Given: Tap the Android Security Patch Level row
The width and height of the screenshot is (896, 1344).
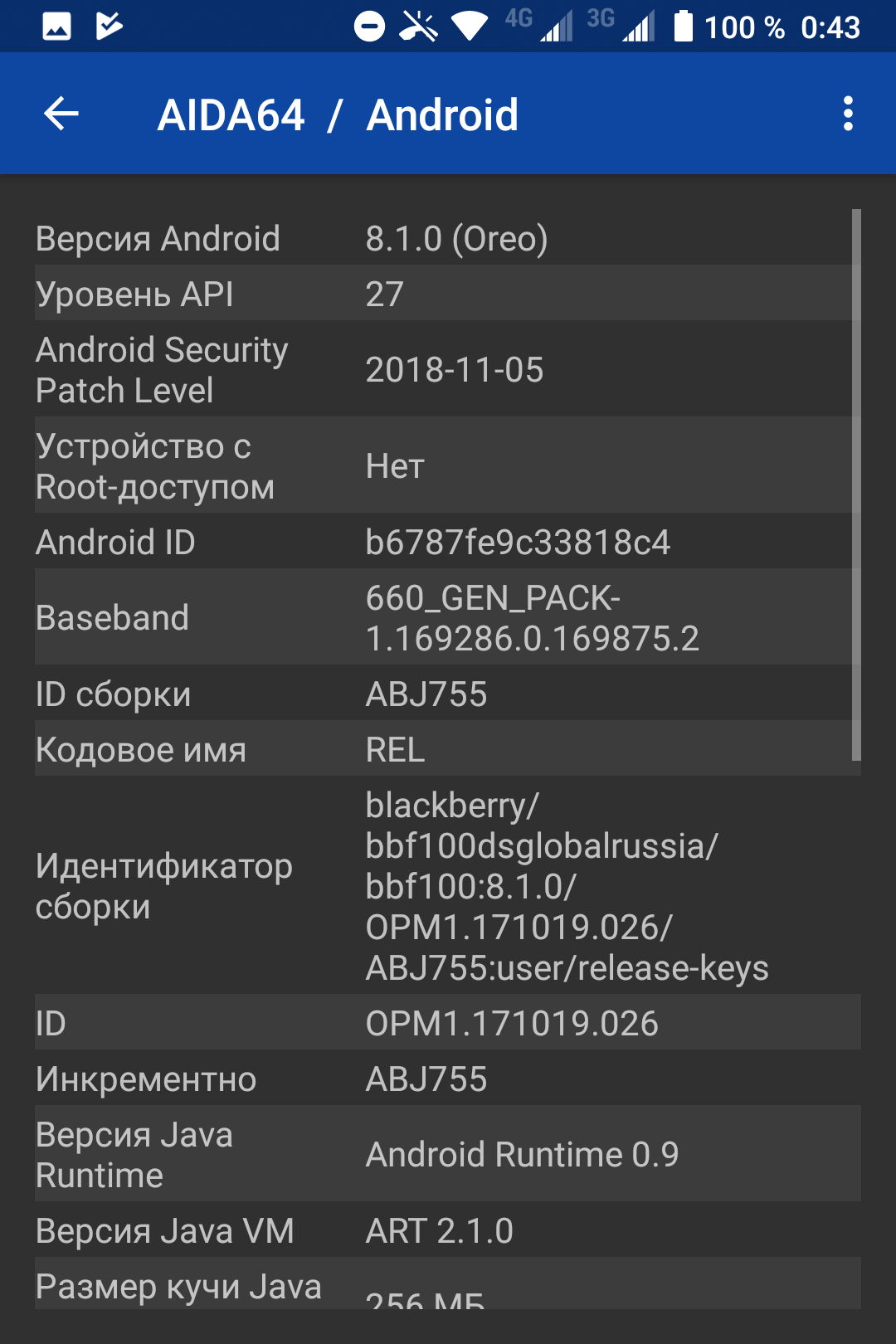Looking at the screenshot, I should (448, 369).
